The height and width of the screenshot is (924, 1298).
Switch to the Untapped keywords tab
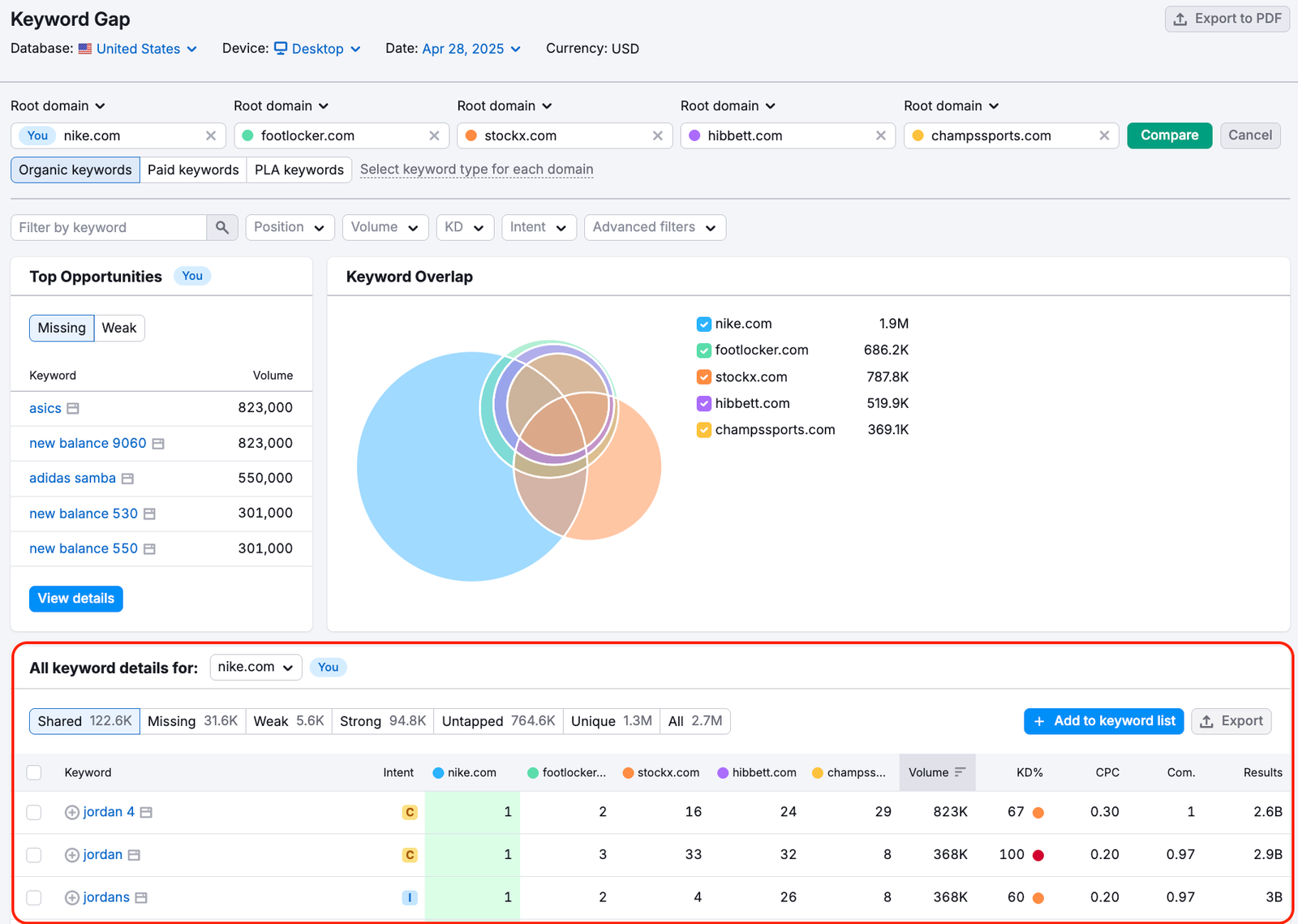coord(497,721)
